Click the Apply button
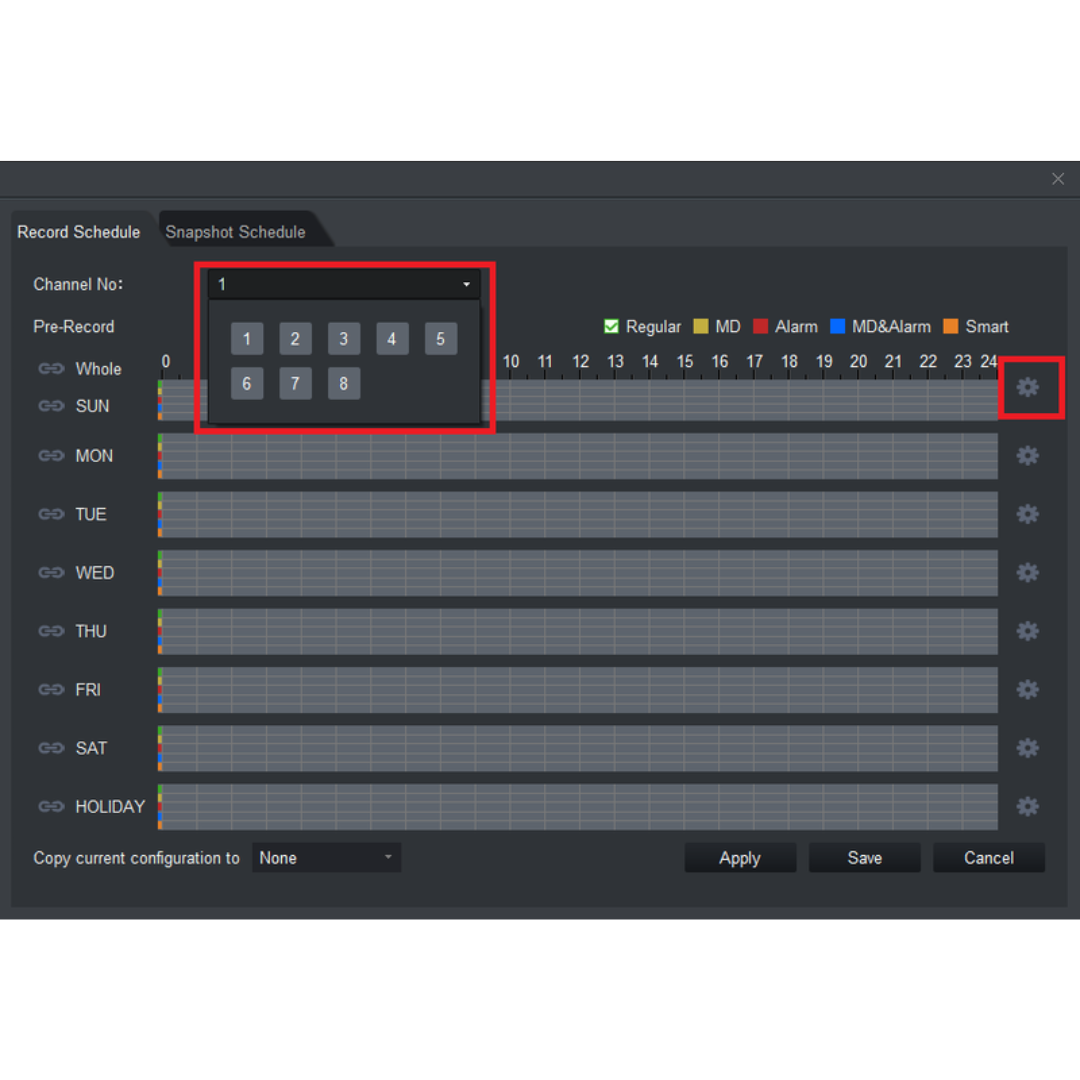1080x1080 pixels. 740,858
